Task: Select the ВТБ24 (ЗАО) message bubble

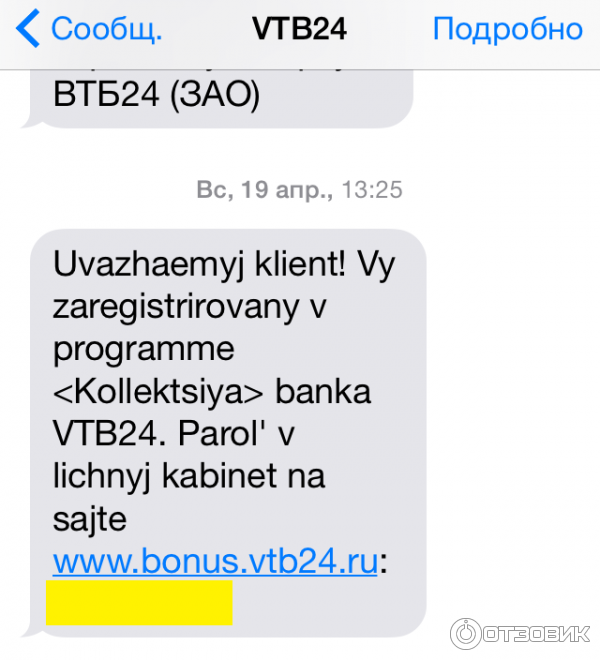Action: 221,99
